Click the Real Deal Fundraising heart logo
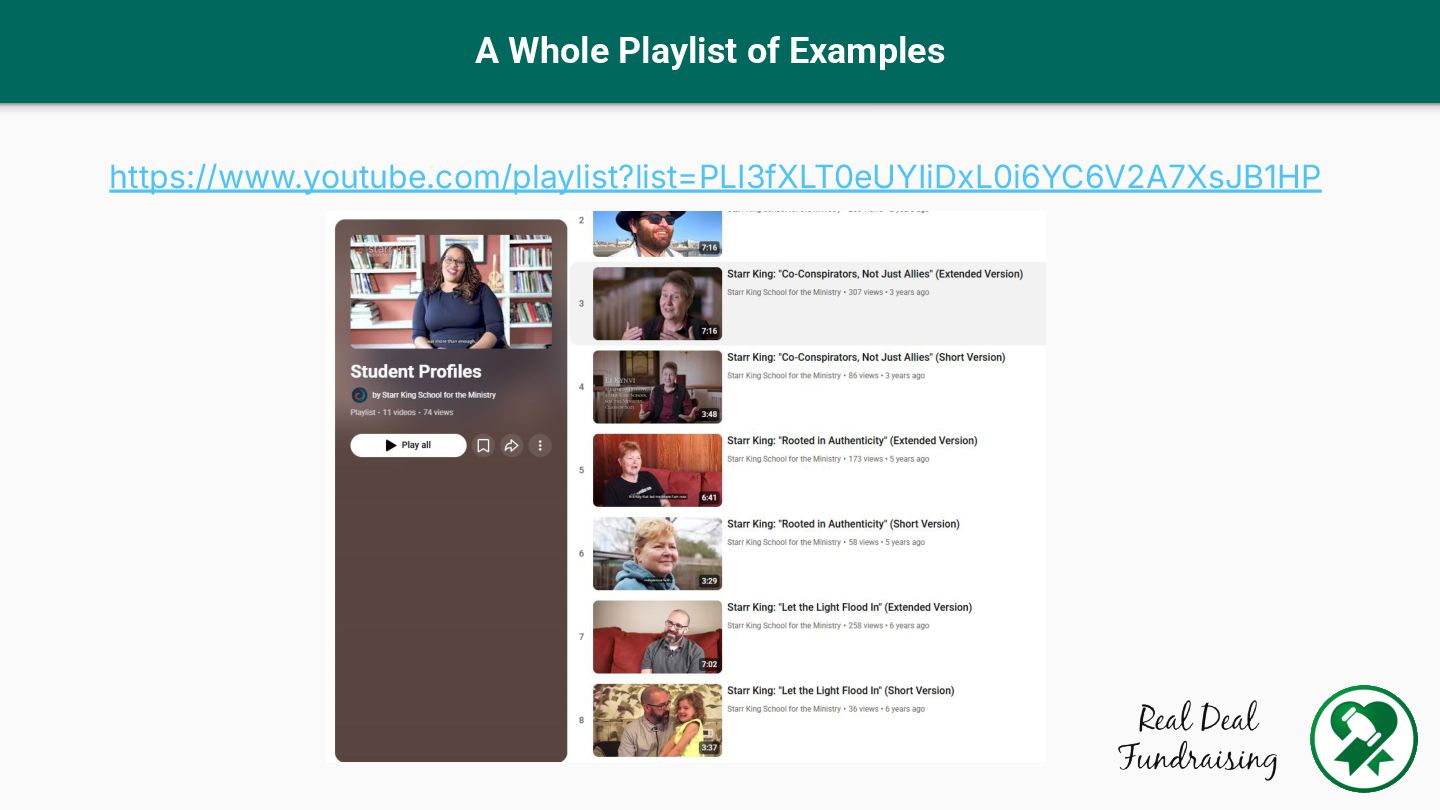 pos(1364,739)
